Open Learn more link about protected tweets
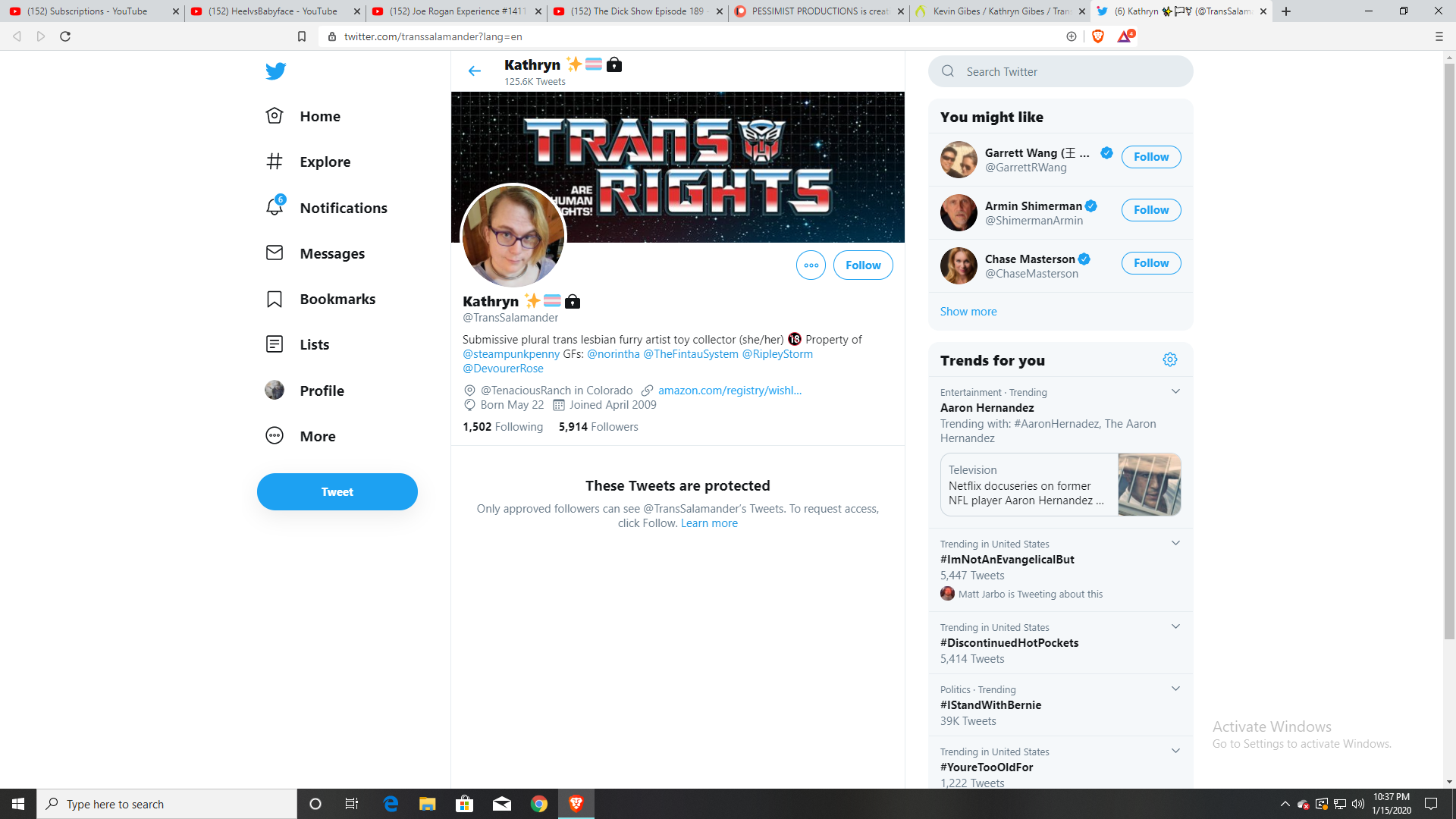This screenshot has height=819, width=1456. point(709,523)
